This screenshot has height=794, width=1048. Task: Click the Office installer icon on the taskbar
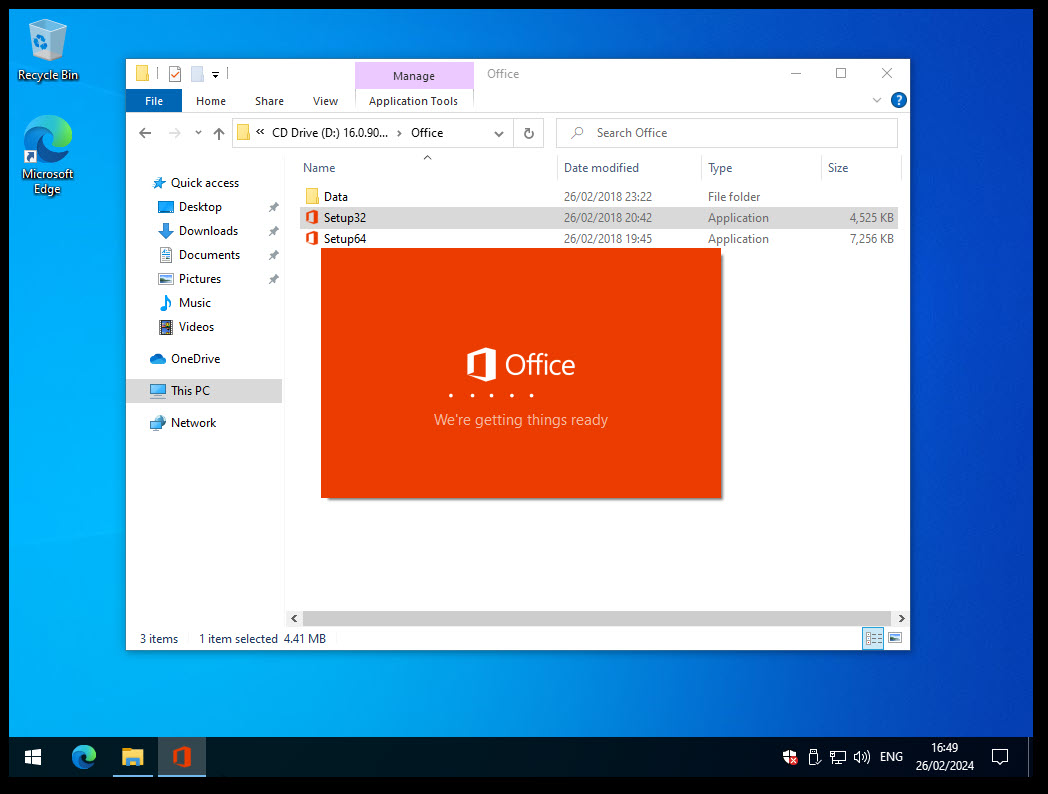(181, 757)
